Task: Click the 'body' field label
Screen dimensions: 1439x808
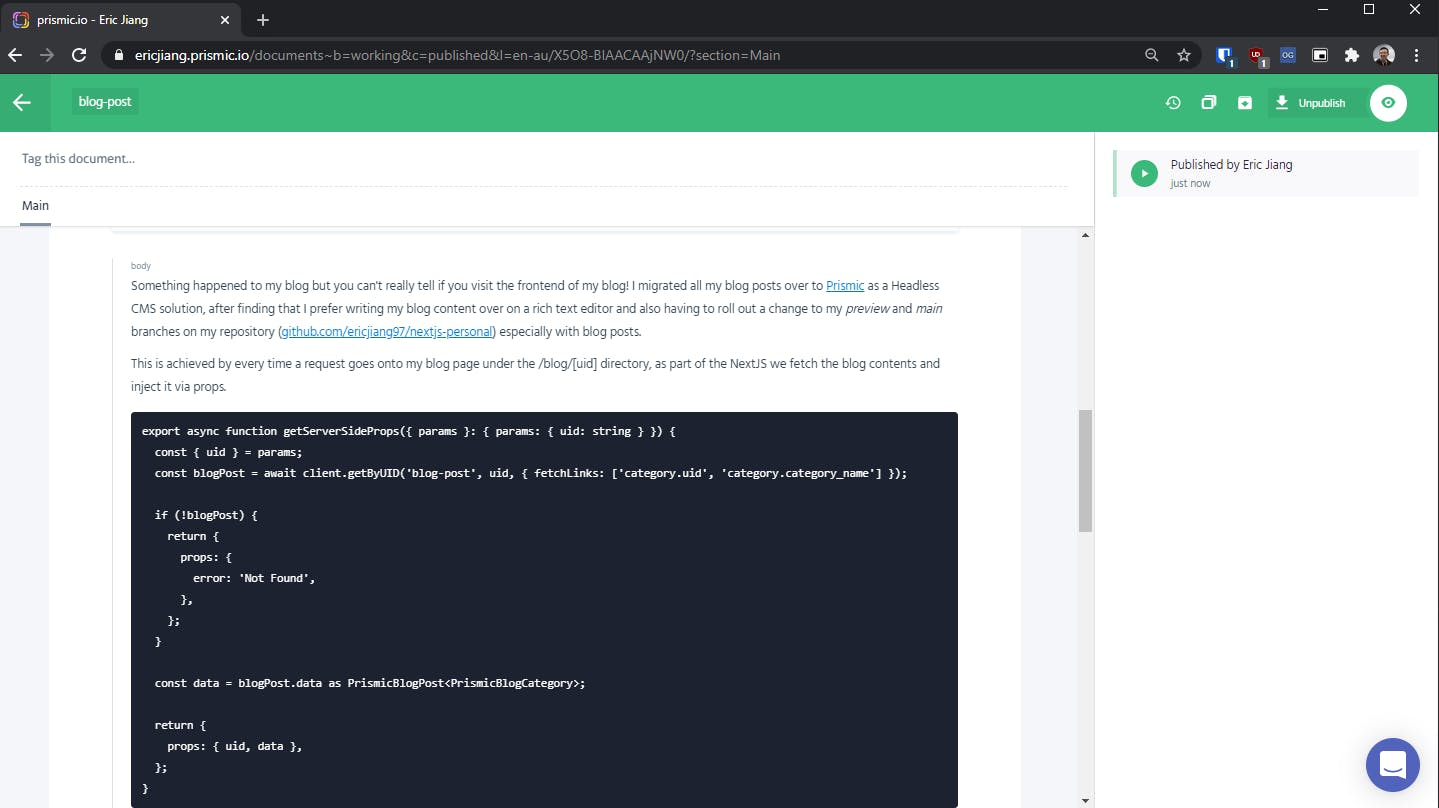Action: click(141, 266)
